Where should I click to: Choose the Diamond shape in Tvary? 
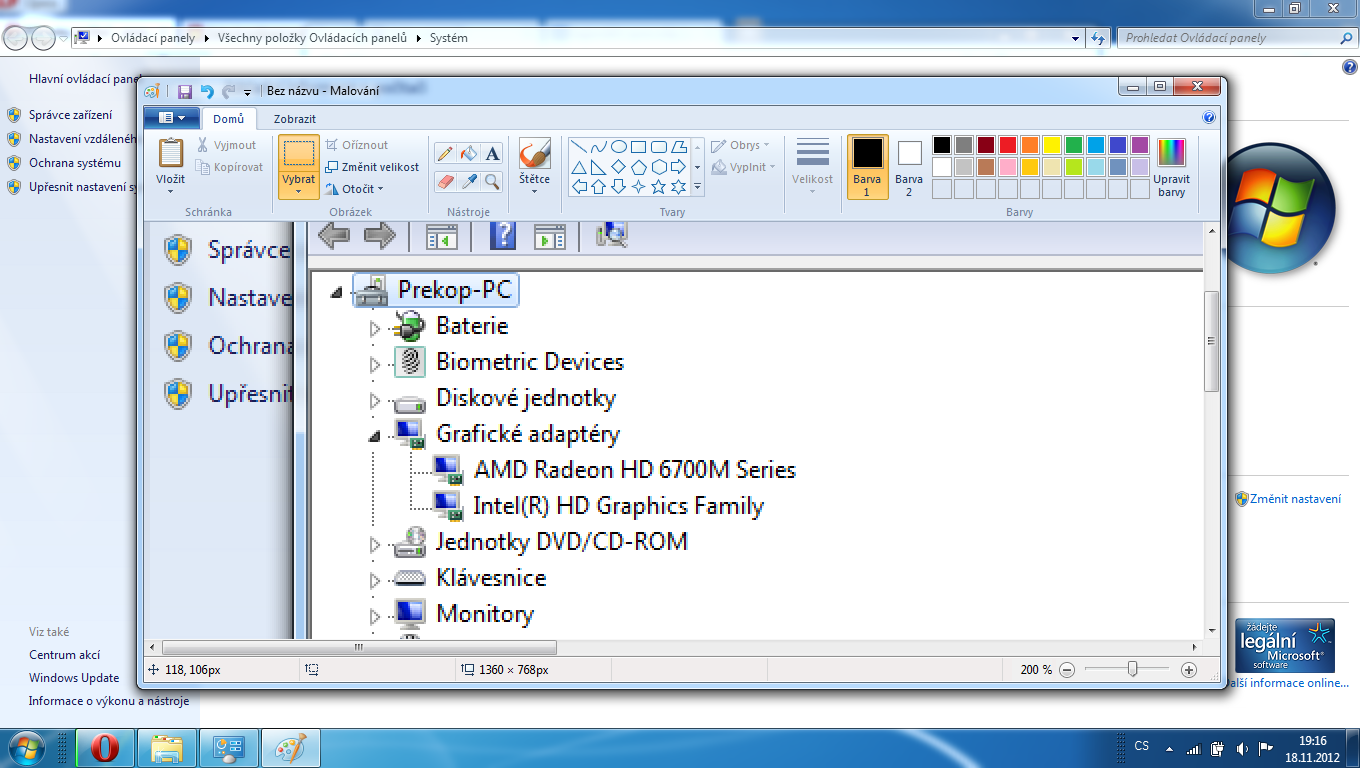click(x=619, y=166)
